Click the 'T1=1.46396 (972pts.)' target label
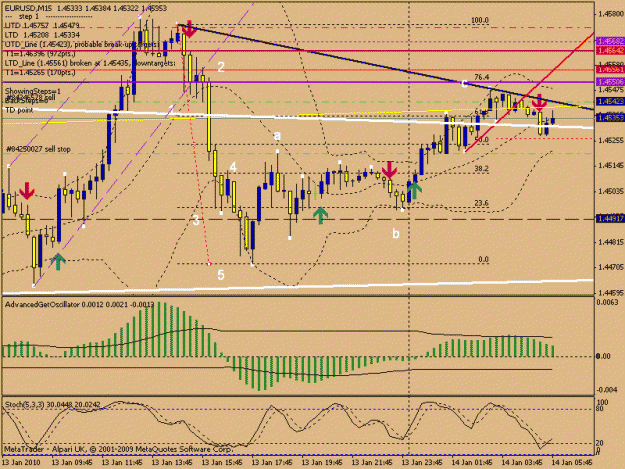 (40, 54)
